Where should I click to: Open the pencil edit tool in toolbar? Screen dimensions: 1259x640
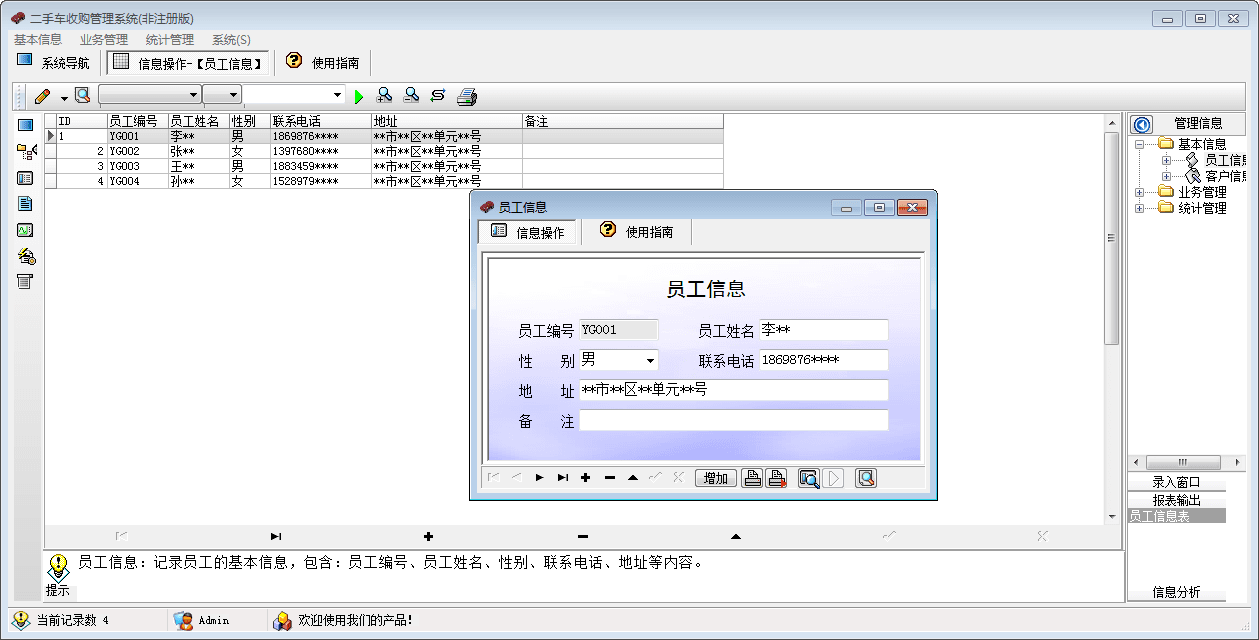[42, 96]
